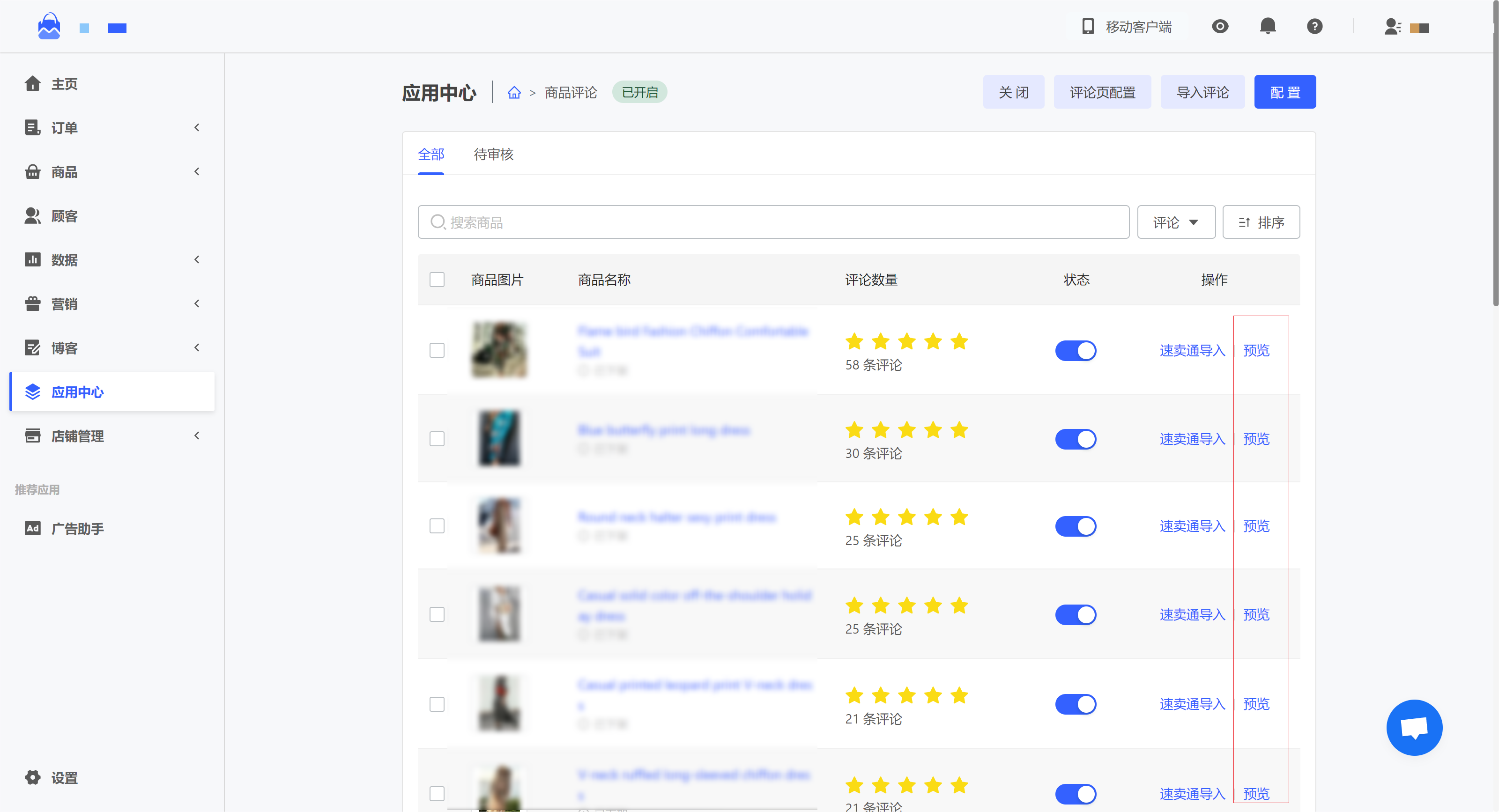Click the 主页 house icon in sidebar
The image size is (1499, 812).
[33, 84]
